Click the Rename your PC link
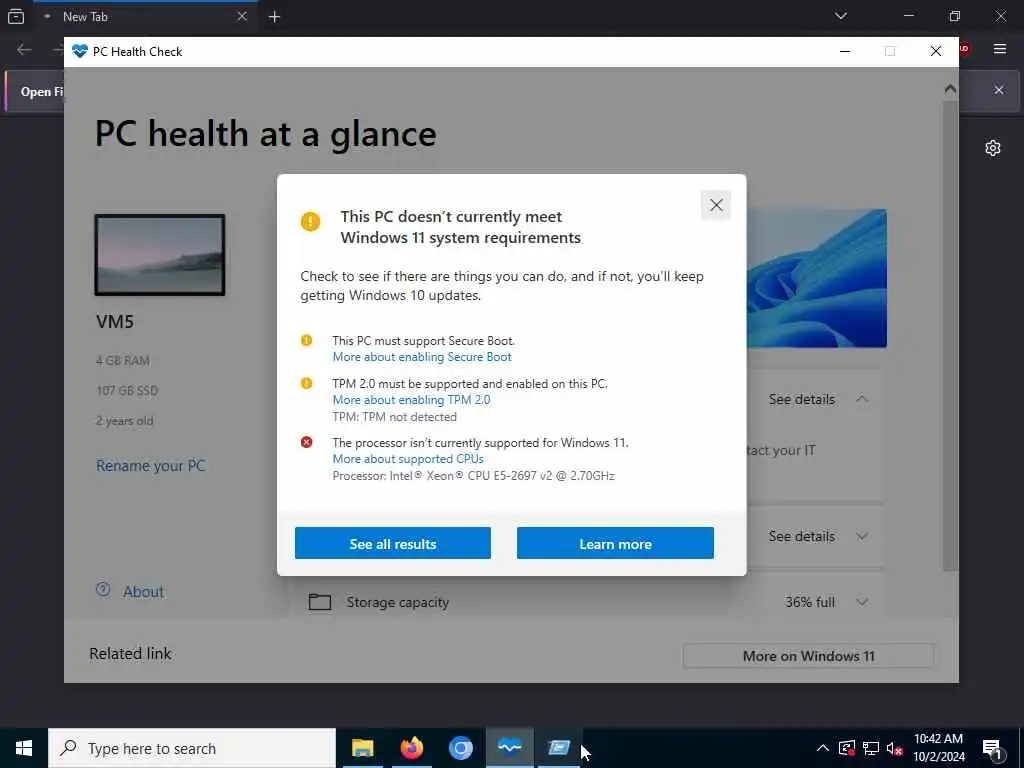 coord(150,466)
